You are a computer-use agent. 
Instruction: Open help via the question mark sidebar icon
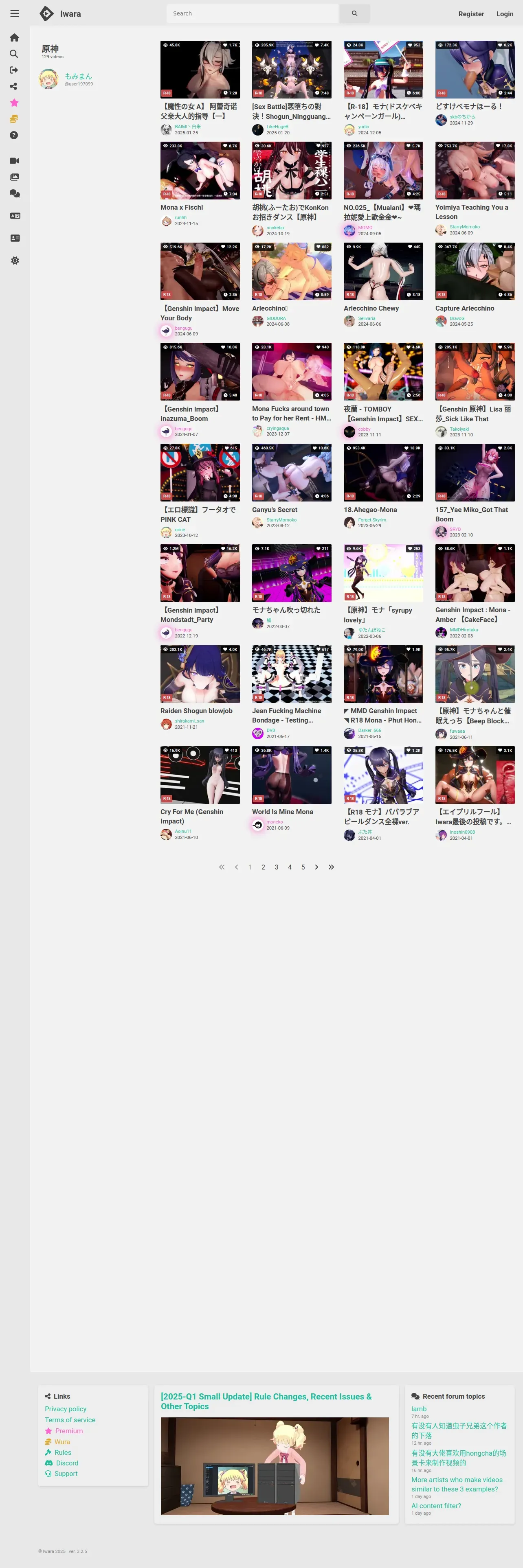(x=15, y=135)
